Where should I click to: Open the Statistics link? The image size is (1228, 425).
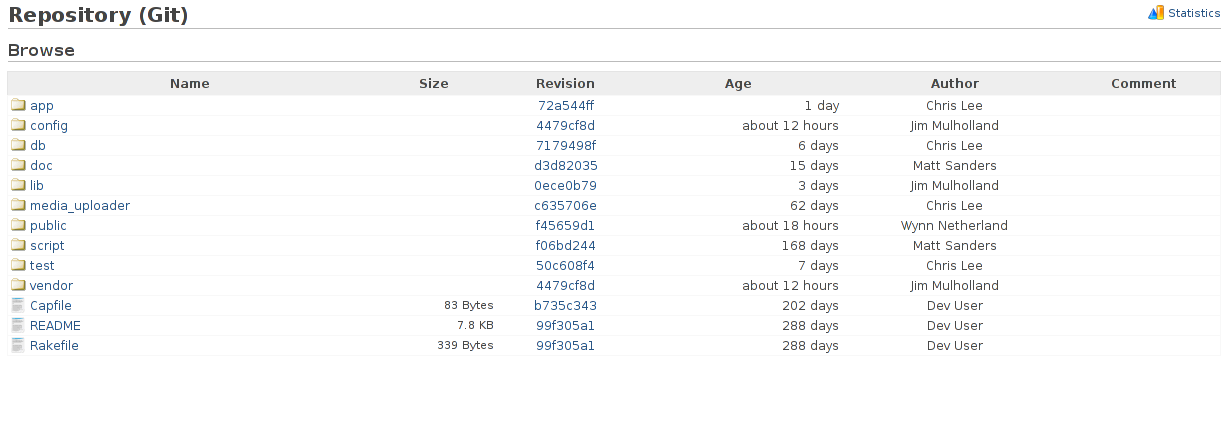tap(1194, 13)
